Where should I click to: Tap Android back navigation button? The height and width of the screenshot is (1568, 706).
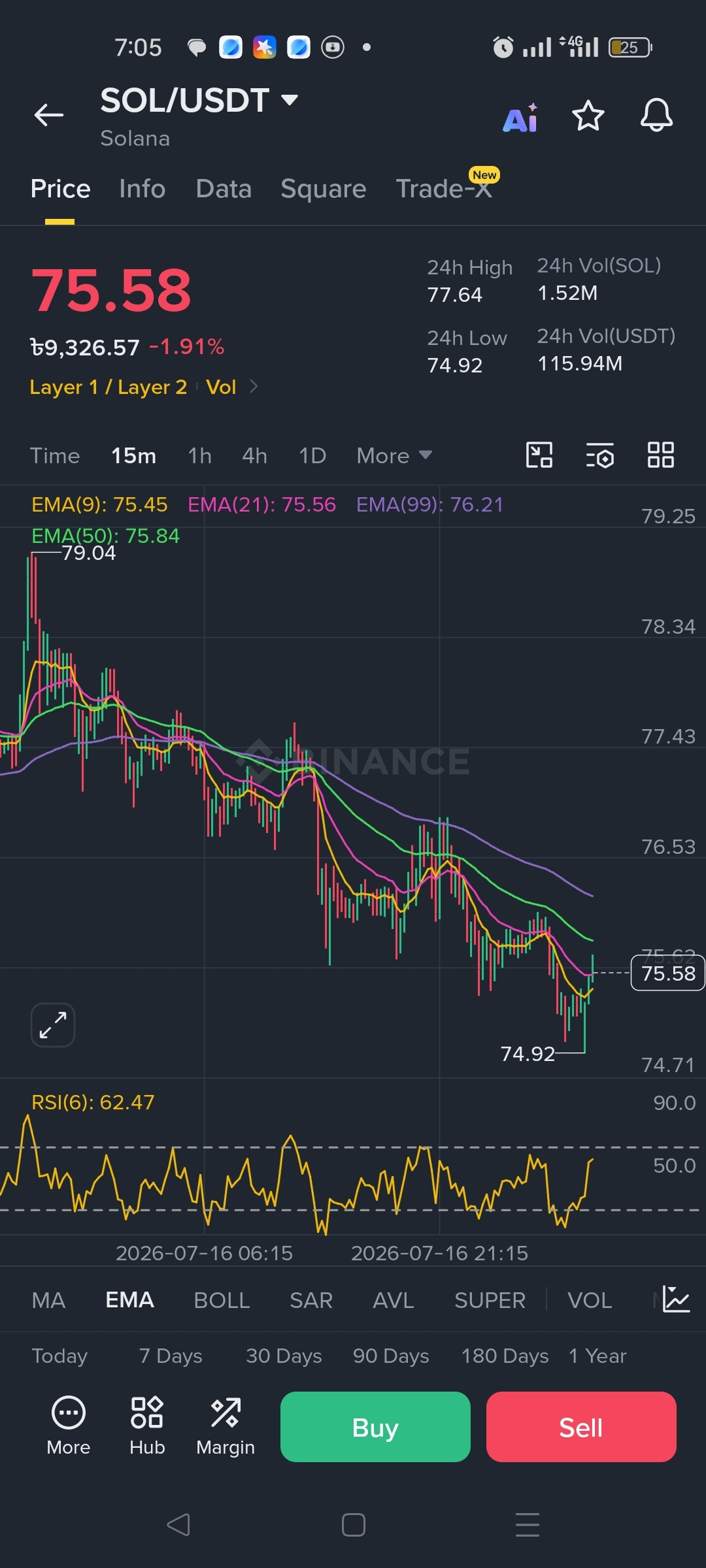[178, 1525]
